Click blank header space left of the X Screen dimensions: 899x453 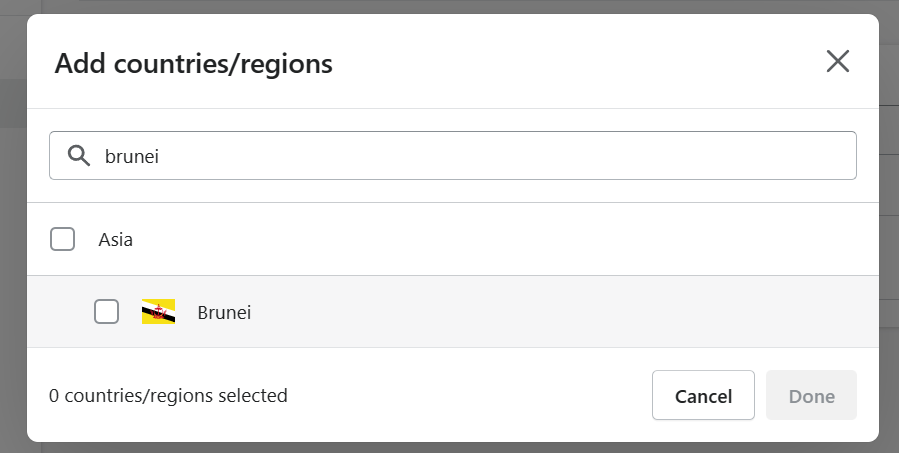(573, 62)
